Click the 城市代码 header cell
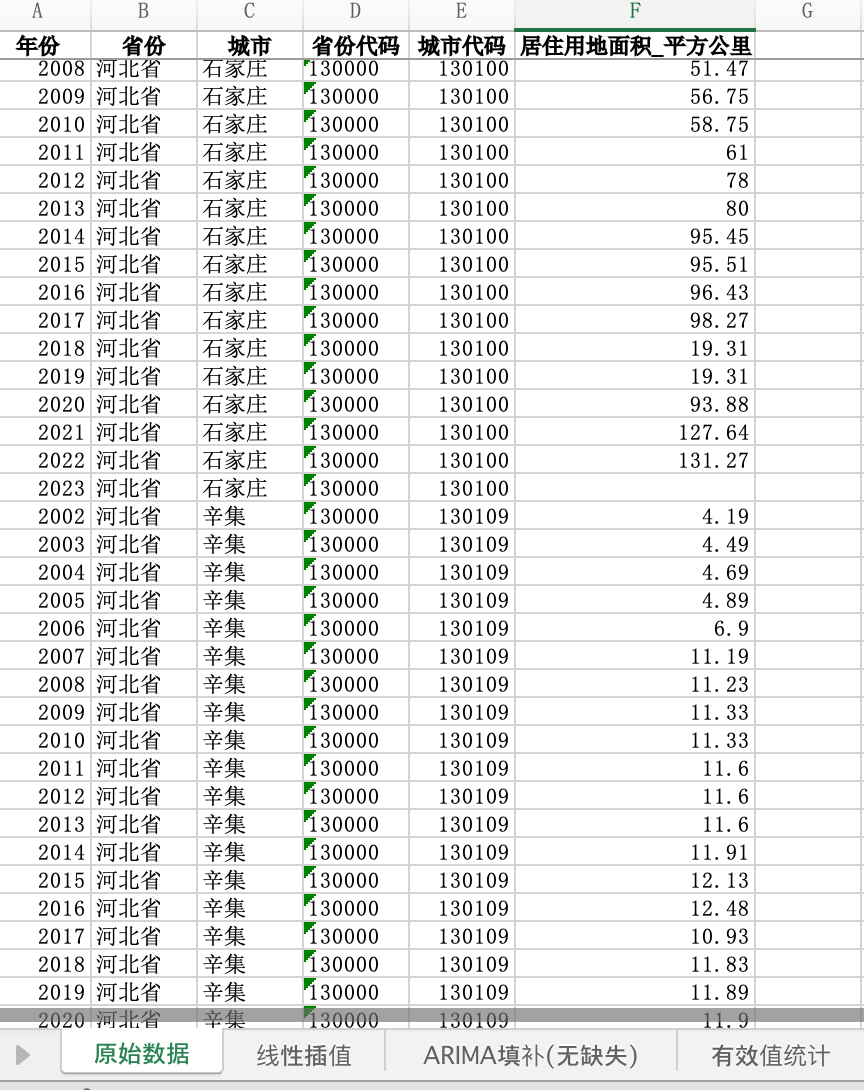 [x=462, y=46]
